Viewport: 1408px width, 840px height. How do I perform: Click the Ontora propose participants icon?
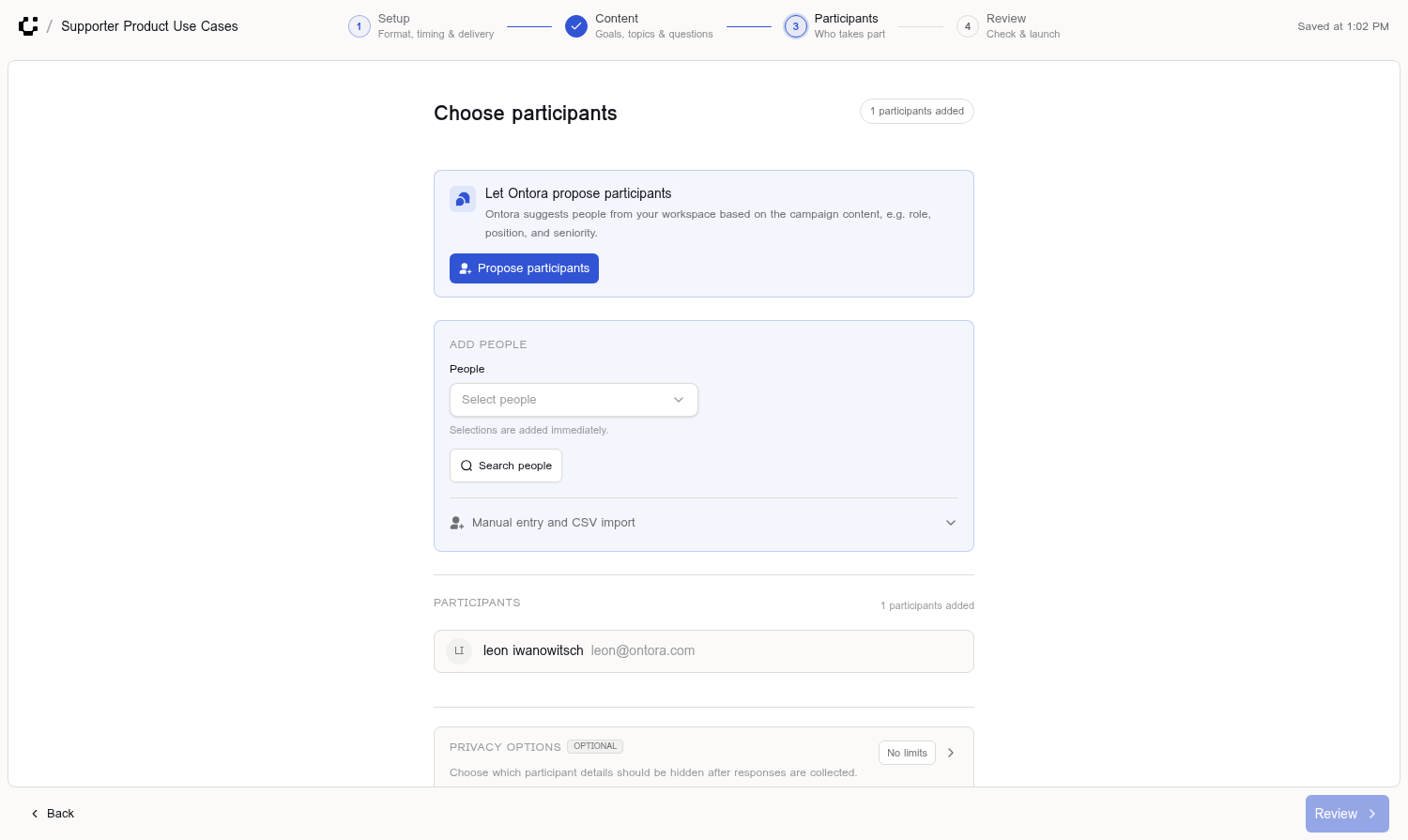(463, 199)
